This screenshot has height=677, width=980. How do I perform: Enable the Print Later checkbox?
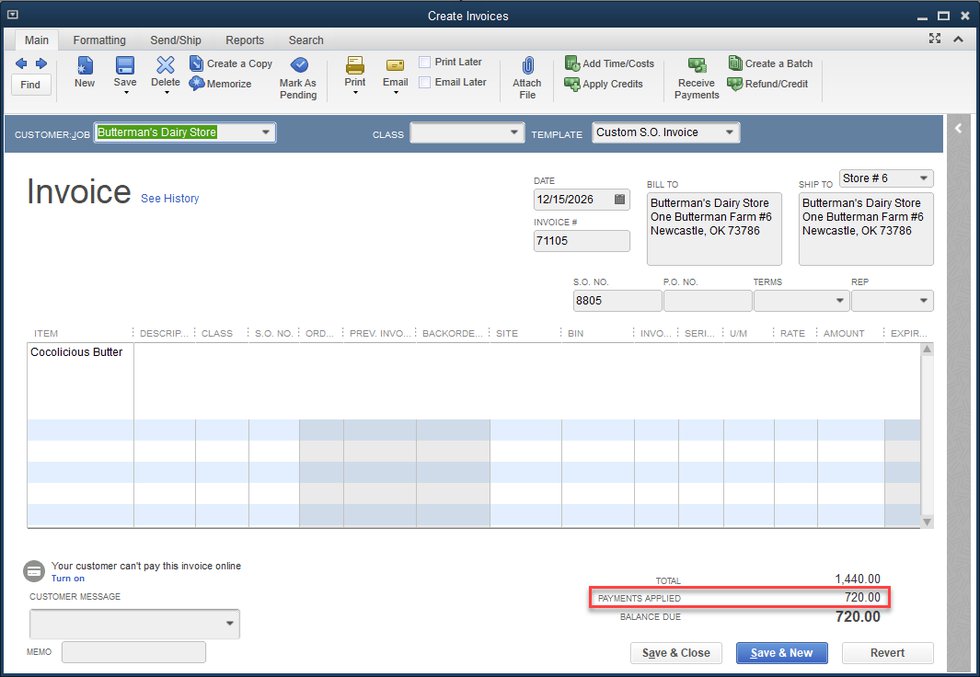coord(425,62)
